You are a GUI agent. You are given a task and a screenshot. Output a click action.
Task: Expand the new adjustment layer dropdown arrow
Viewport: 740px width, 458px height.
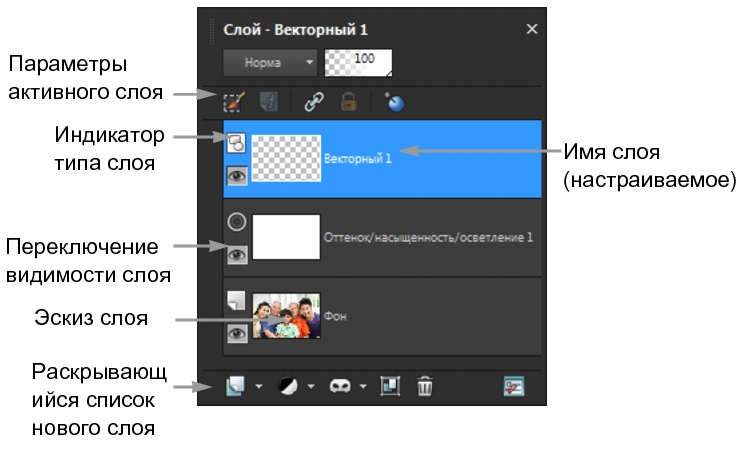[x=311, y=386]
